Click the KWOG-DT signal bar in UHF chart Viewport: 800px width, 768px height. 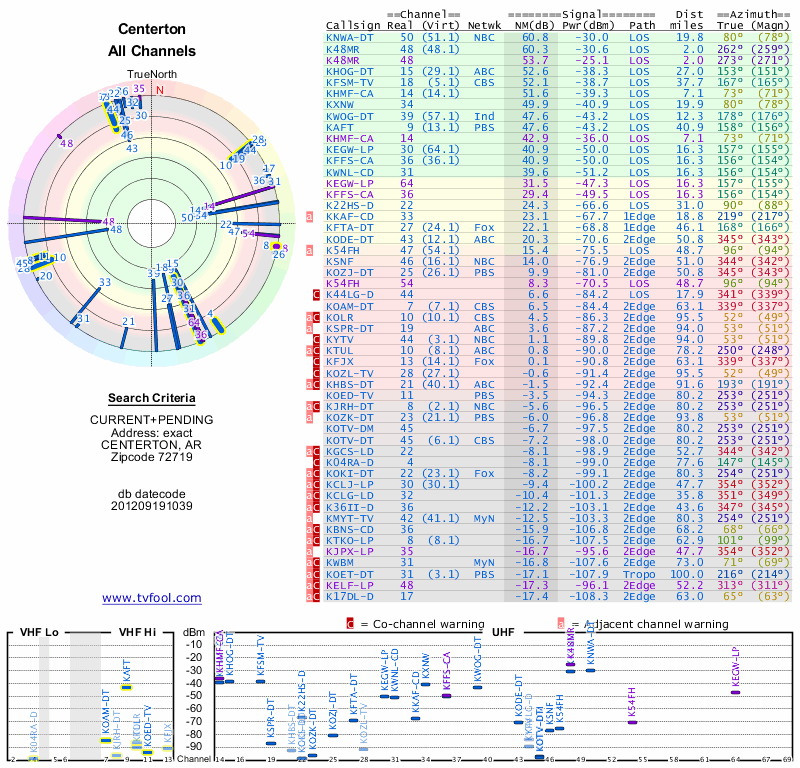click(x=478, y=687)
